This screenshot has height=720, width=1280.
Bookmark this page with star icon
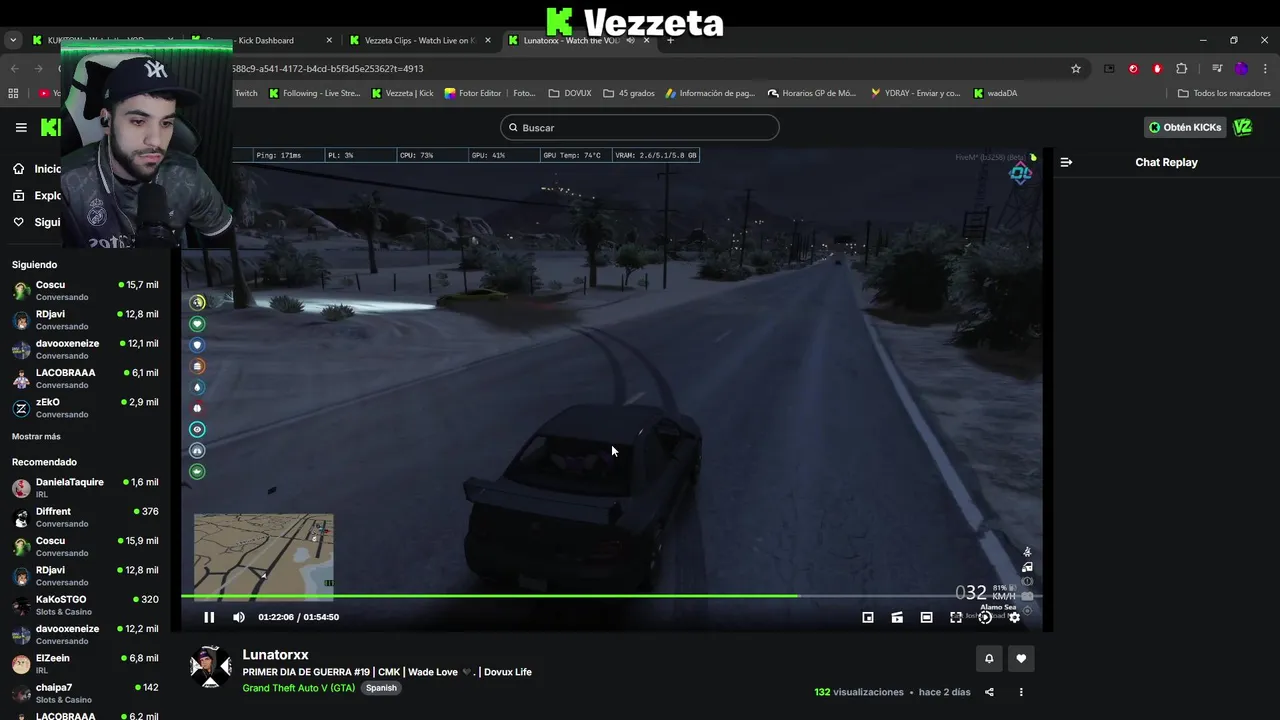pyautogui.click(x=1076, y=69)
